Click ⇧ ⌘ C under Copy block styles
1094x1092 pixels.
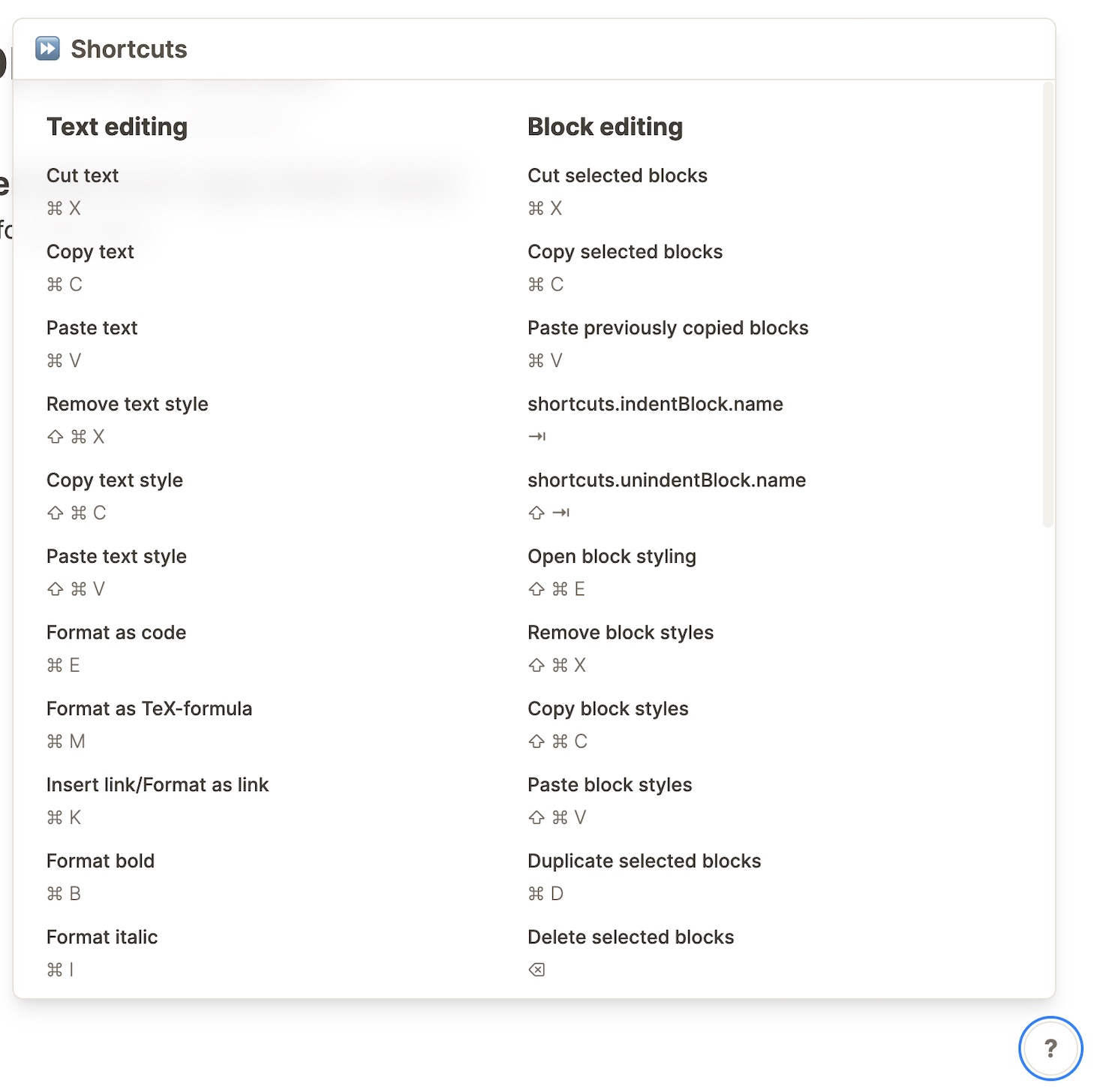point(558,742)
